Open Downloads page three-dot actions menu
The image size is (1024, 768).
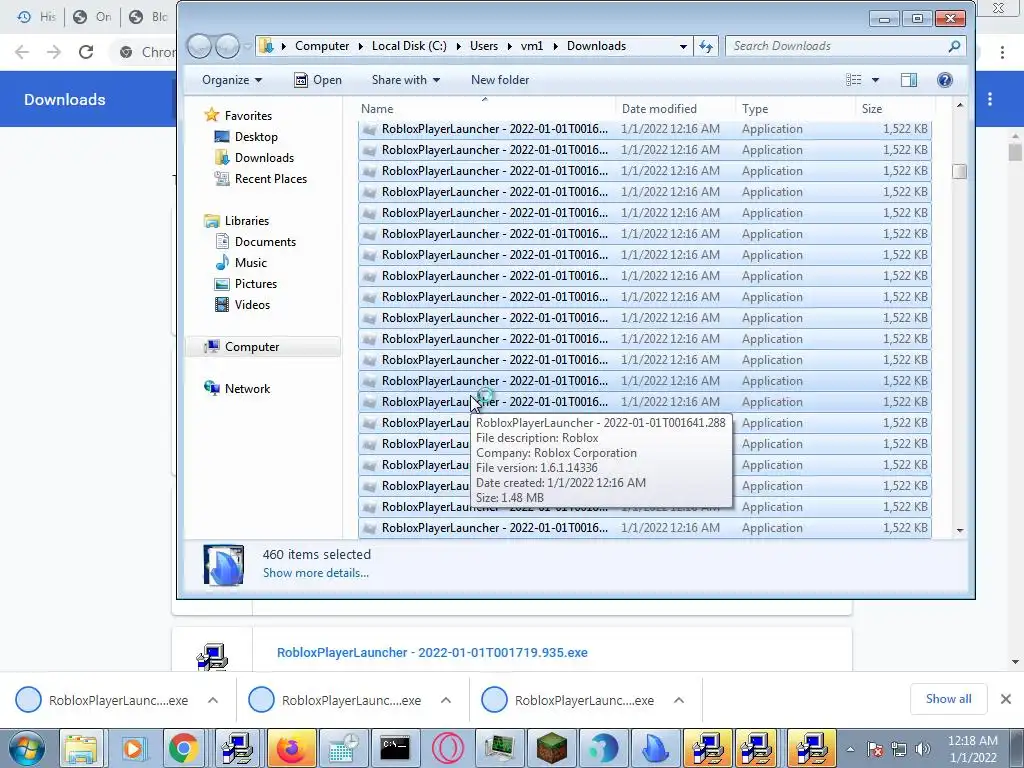990,99
